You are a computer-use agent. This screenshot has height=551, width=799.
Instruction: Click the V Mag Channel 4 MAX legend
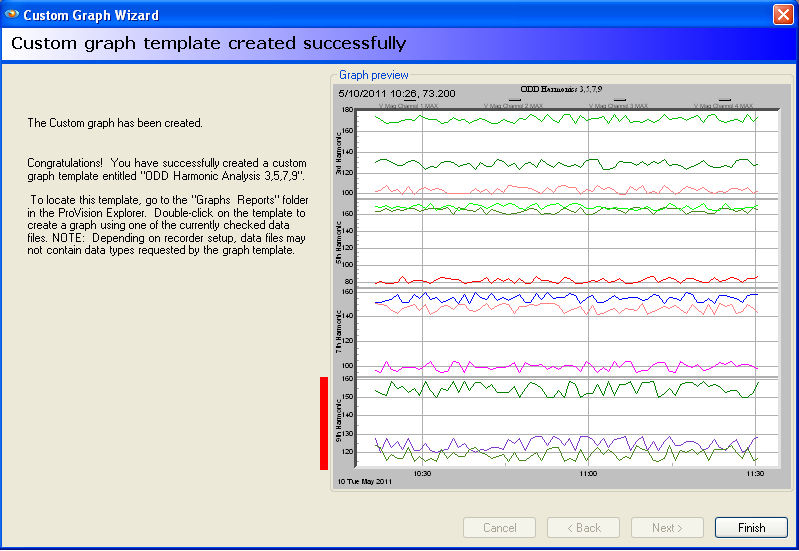point(723,103)
